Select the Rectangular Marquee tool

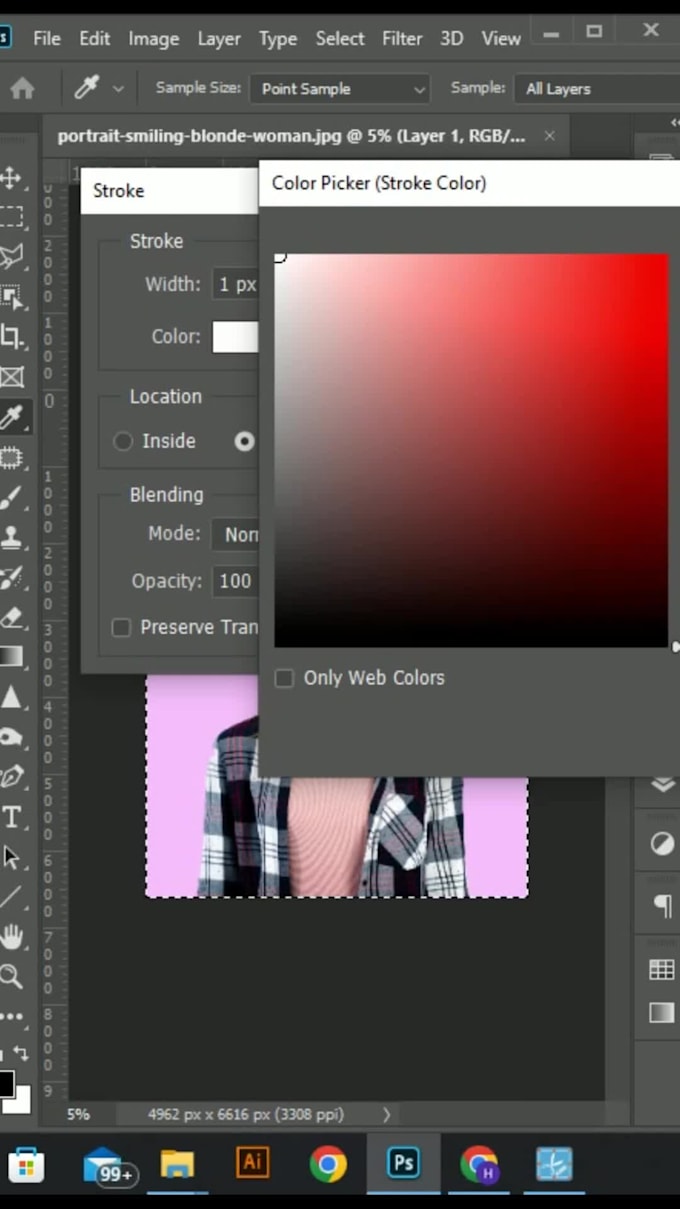(x=11, y=217)
